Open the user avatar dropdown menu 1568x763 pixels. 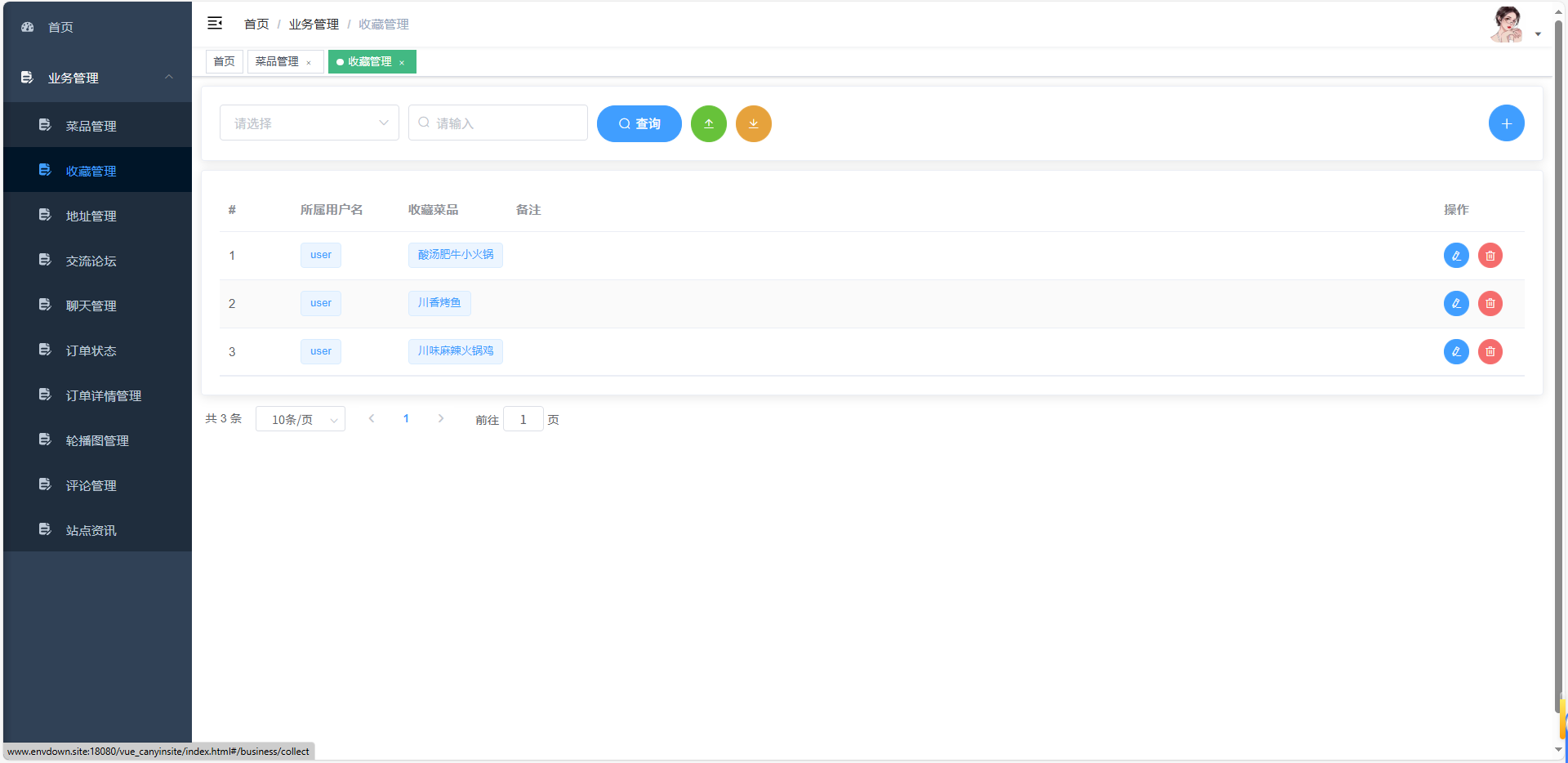click(1507, 25)
